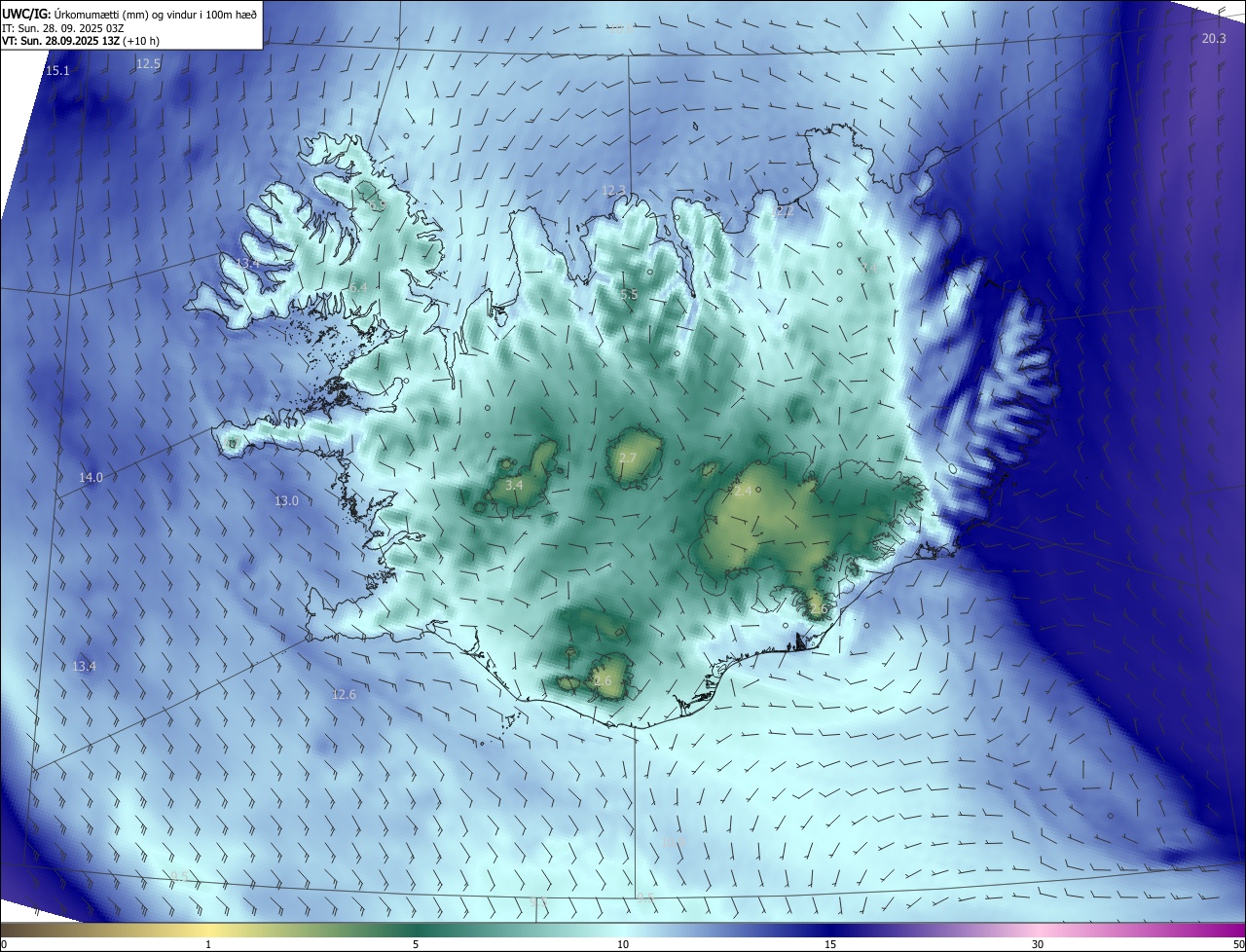Click the '12.2' value in the northeast
The height and width of the screenshot is (952, 1246).
(785, 211)
